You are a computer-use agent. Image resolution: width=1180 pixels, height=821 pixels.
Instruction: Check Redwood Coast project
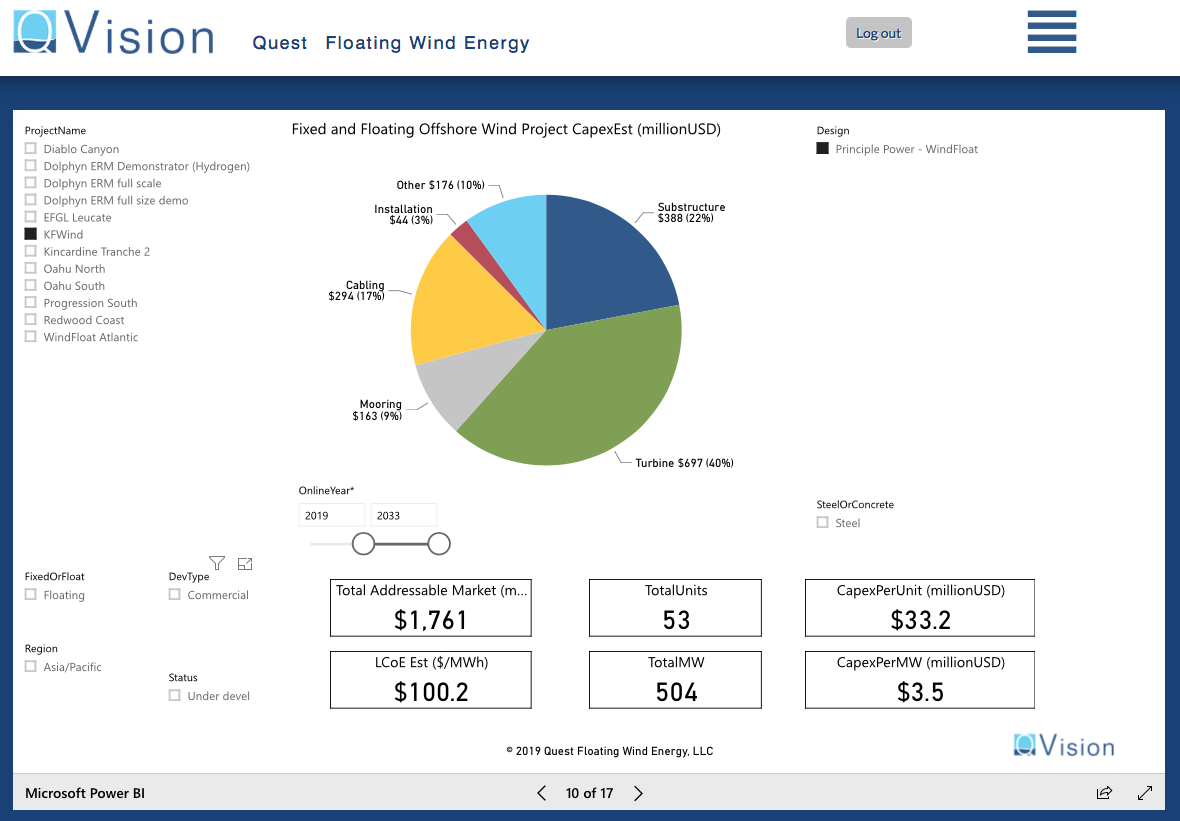(31, 320)
